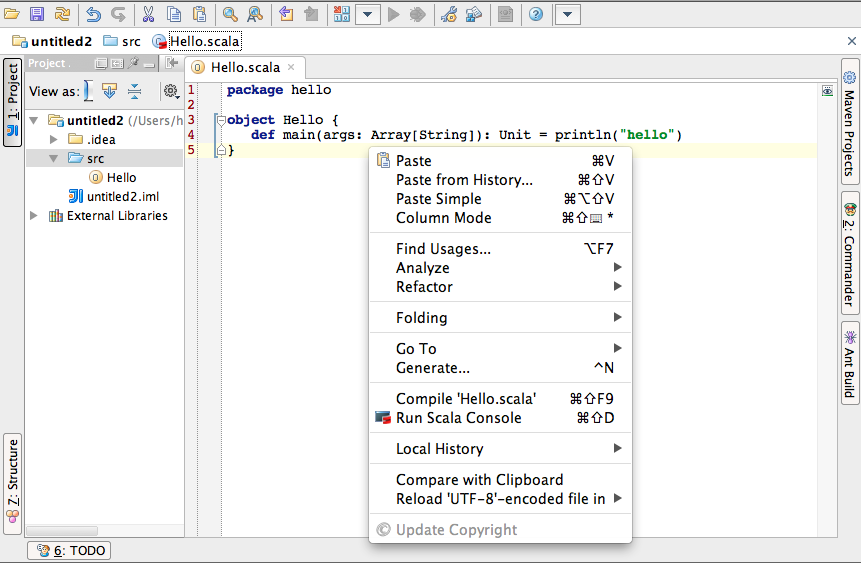This screenshot has width=861, height=563.
Task: Toggle the 2: Commander side tab
Action: click(x=849, y=253)
